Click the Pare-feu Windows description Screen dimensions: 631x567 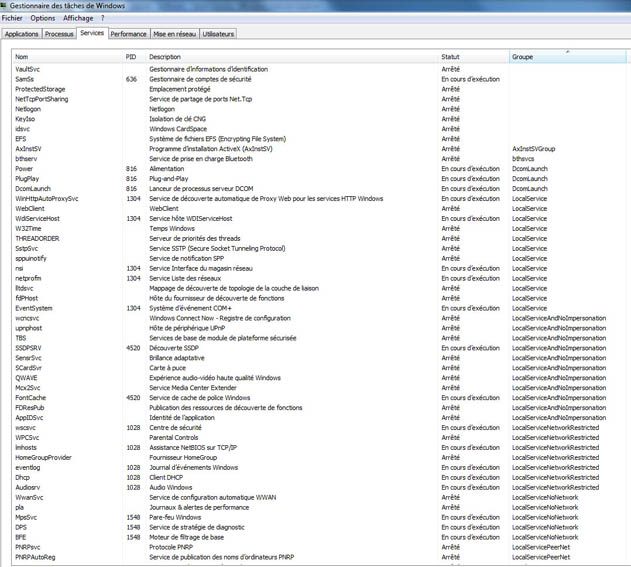(175, 518)
